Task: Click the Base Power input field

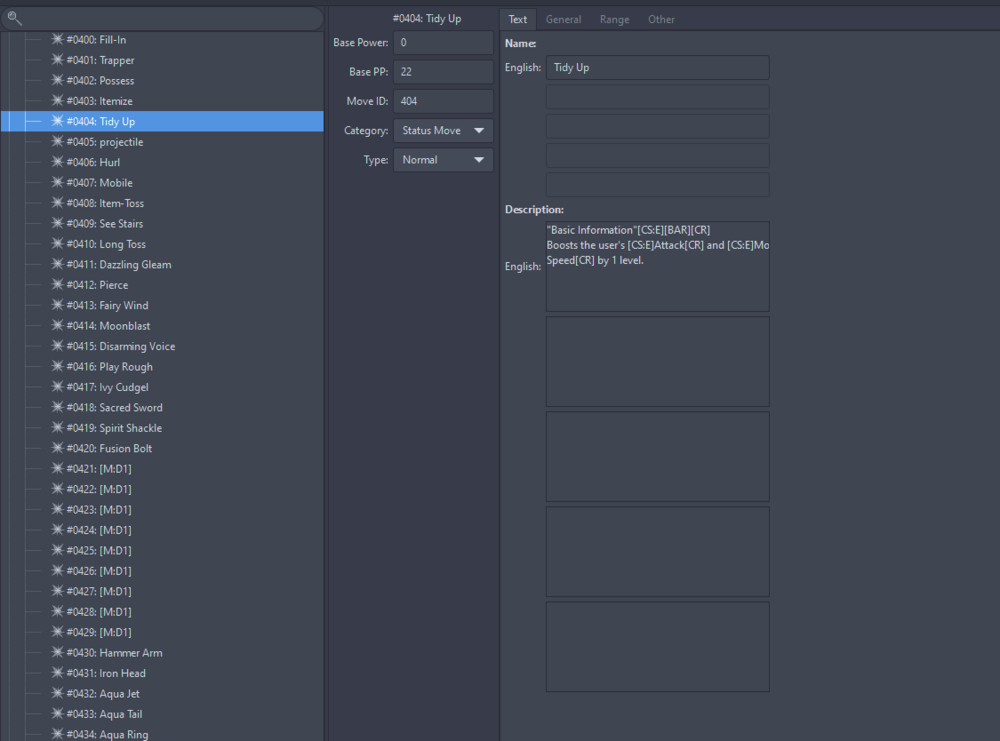Action: pos(443,42)
